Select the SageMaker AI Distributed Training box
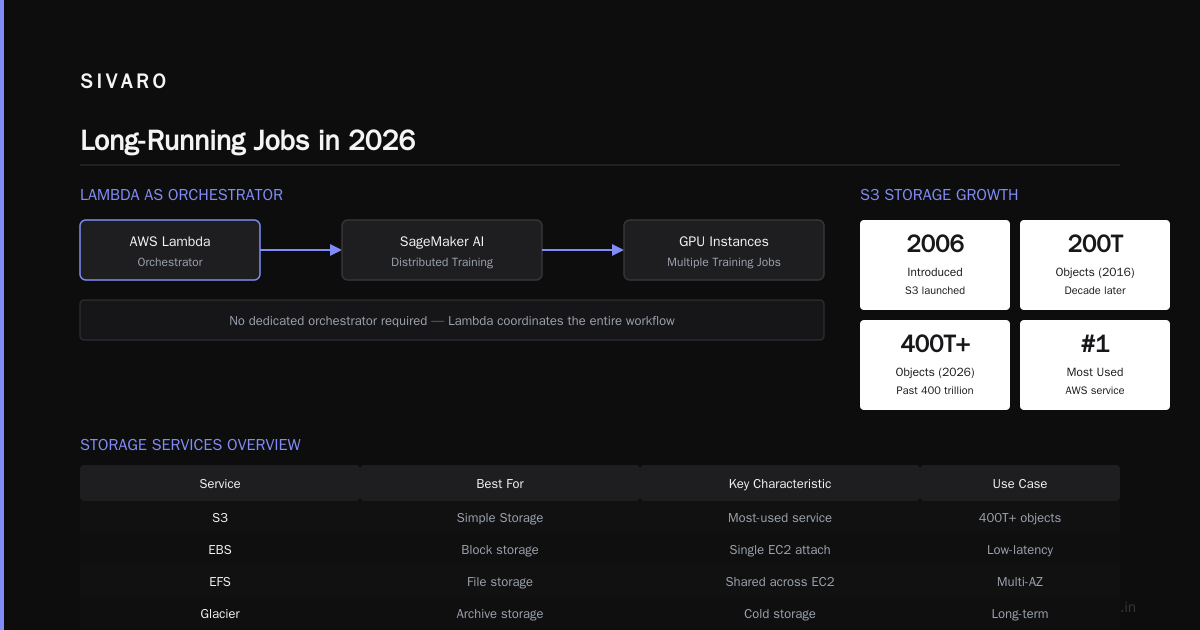1200x630 pixels. click(x=442, y=250)
